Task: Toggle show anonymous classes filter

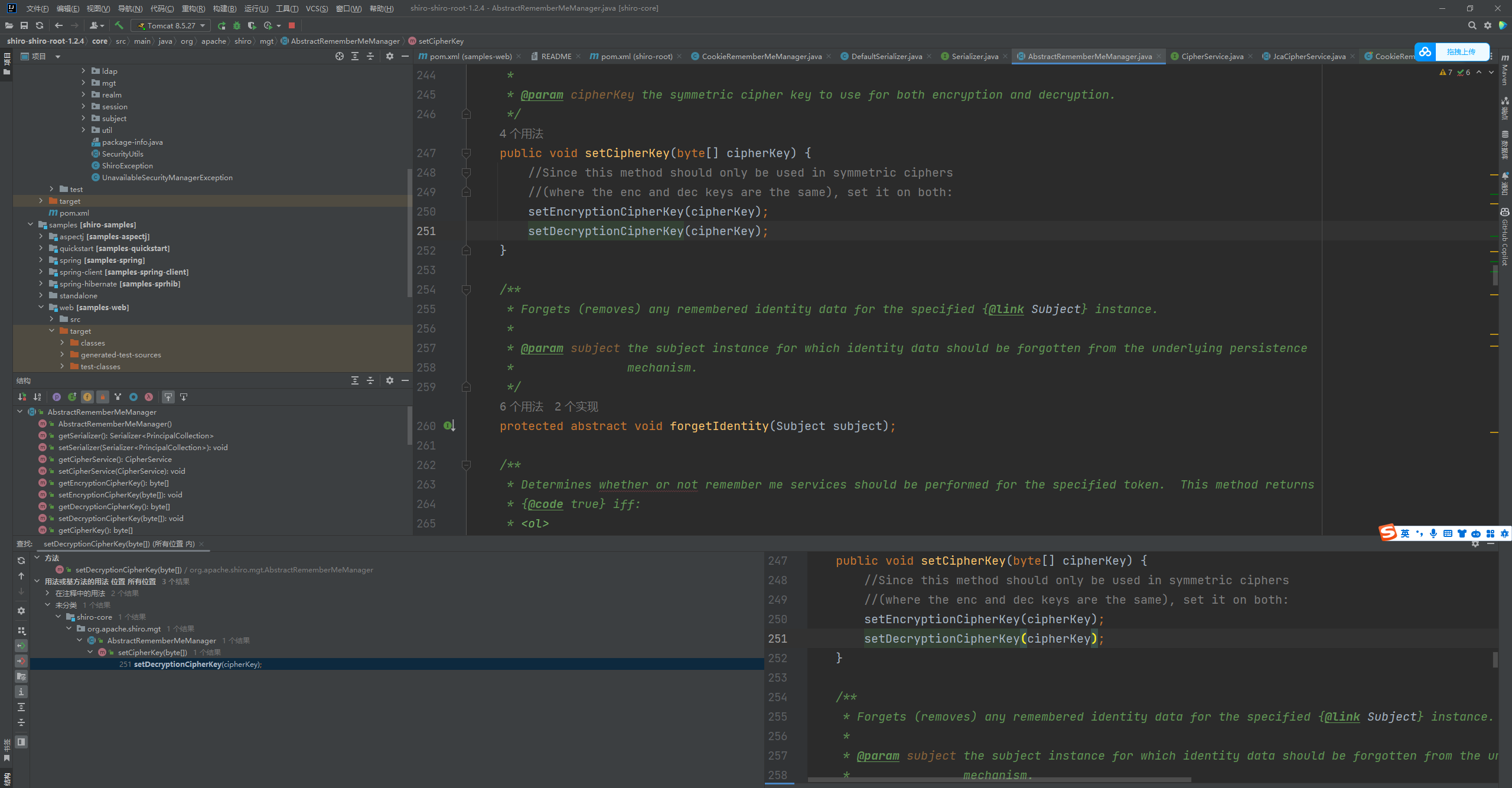Action: (x=133, y=397)
